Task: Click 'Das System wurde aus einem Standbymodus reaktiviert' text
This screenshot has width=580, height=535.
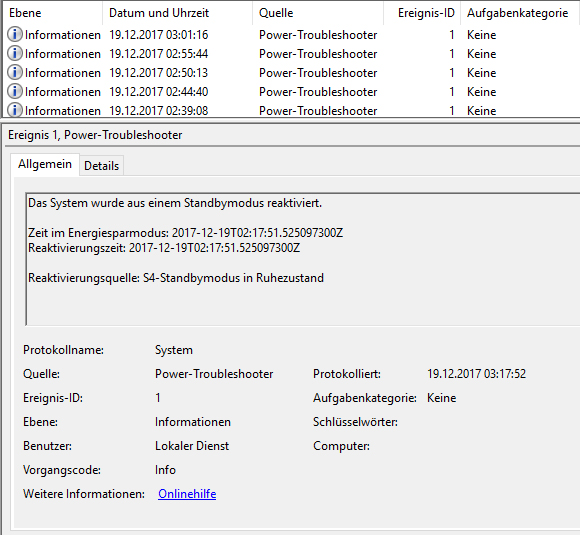Action: point(175,203)
